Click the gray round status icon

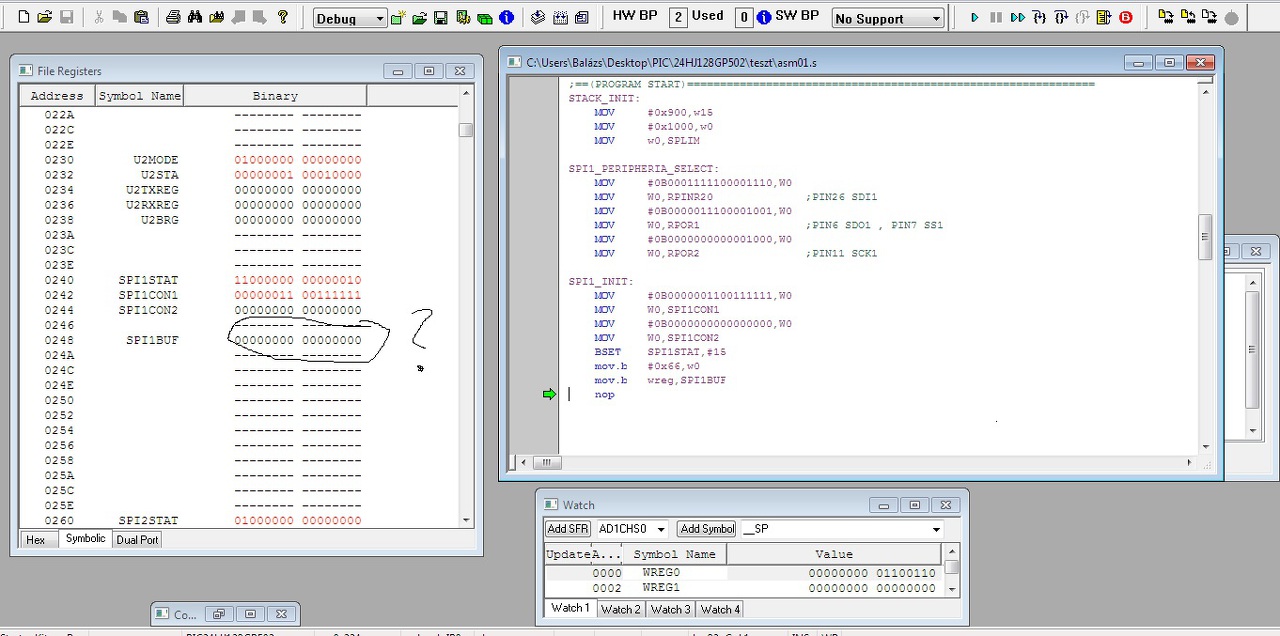tap(1231, 17)
